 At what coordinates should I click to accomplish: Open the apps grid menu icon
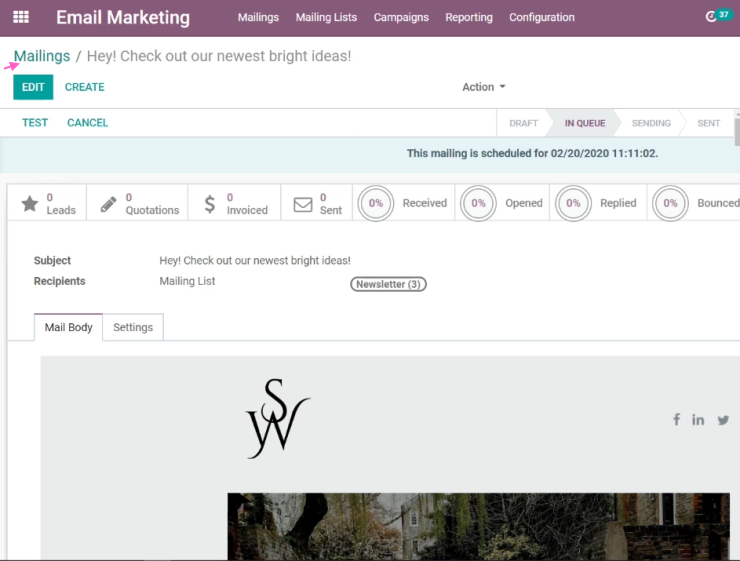[21, 17]
